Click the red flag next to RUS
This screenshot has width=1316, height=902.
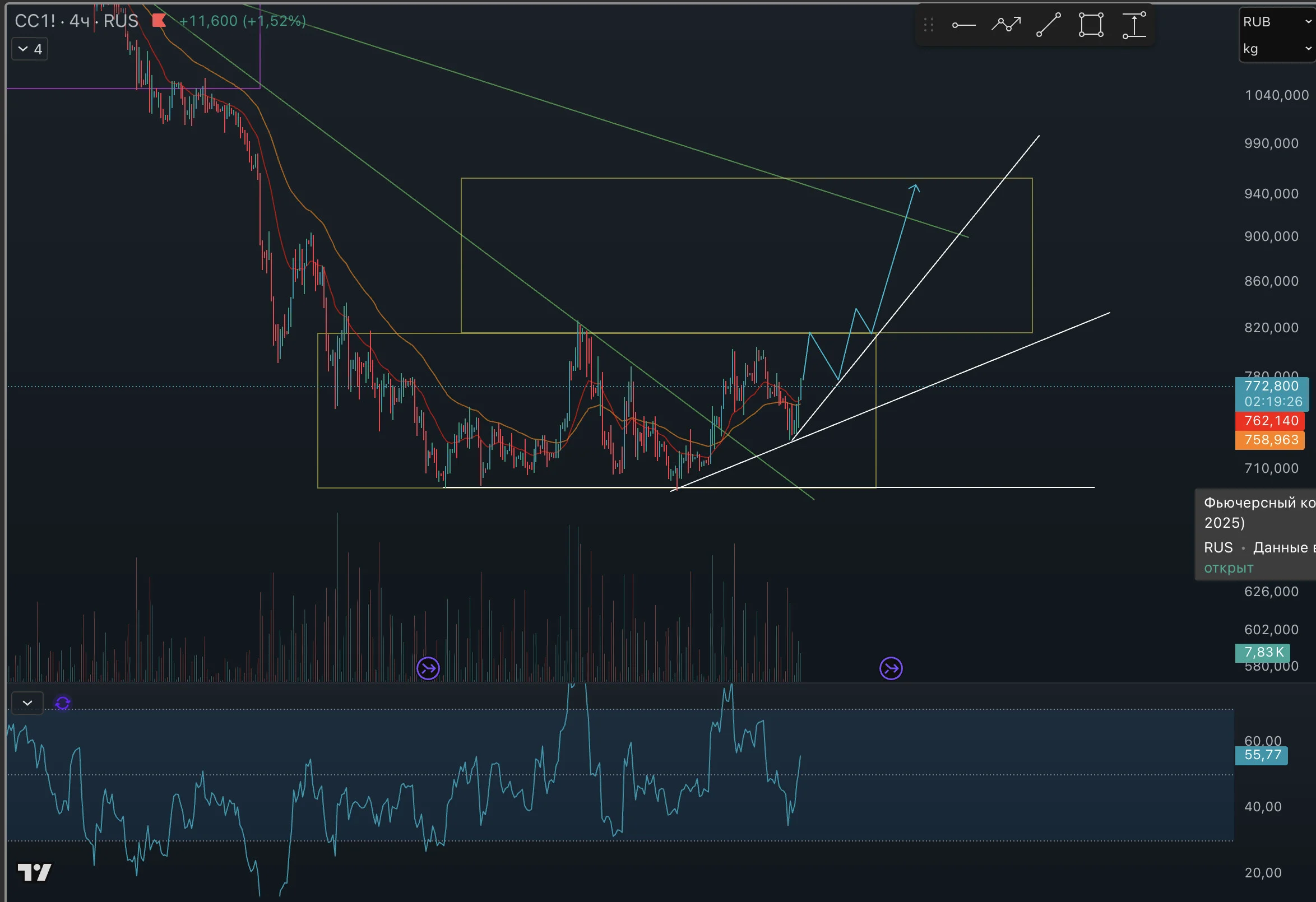pyautogui.click(x=159, y=21)
